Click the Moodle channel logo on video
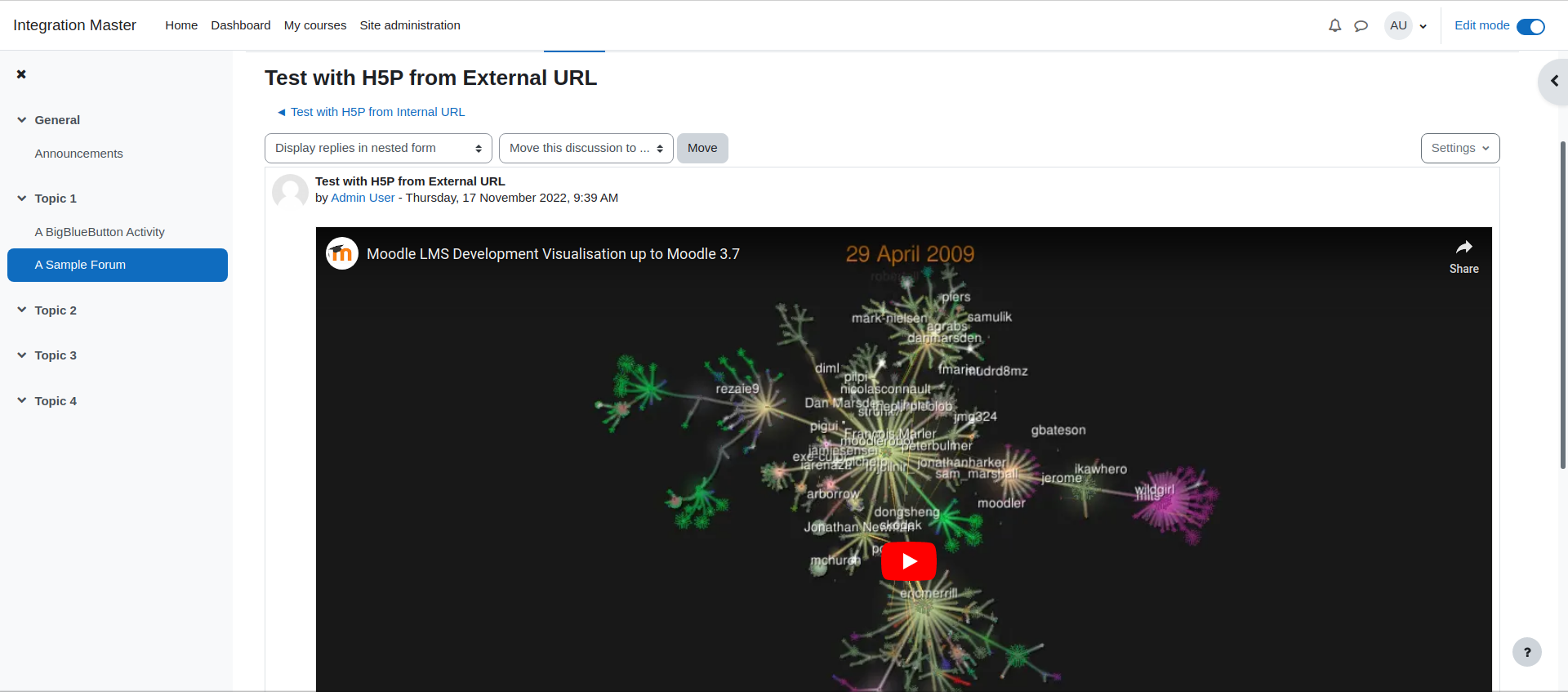 pyautogui.click(x=342, y=253)
